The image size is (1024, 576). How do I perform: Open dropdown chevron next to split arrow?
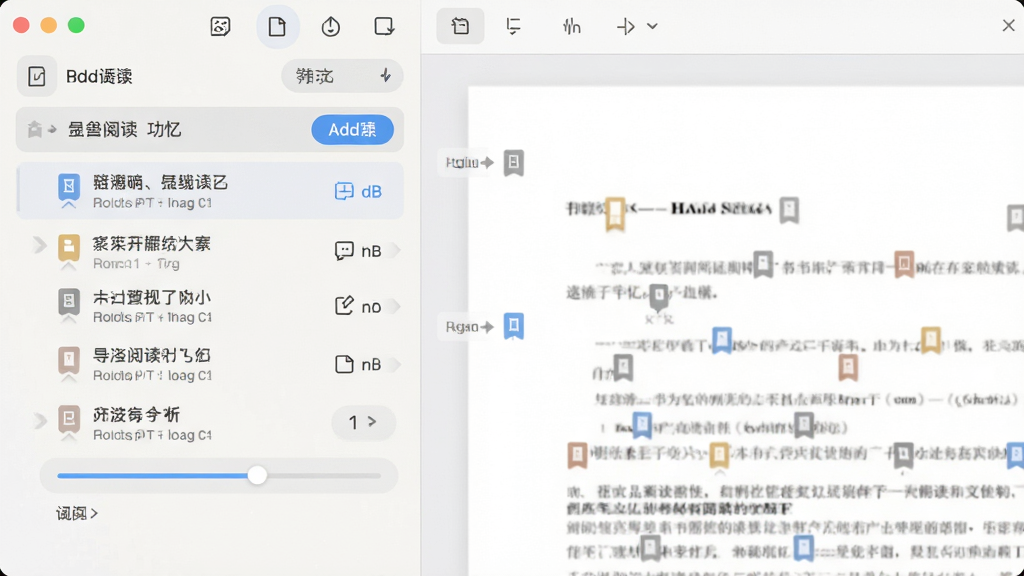tap(652, 27)
